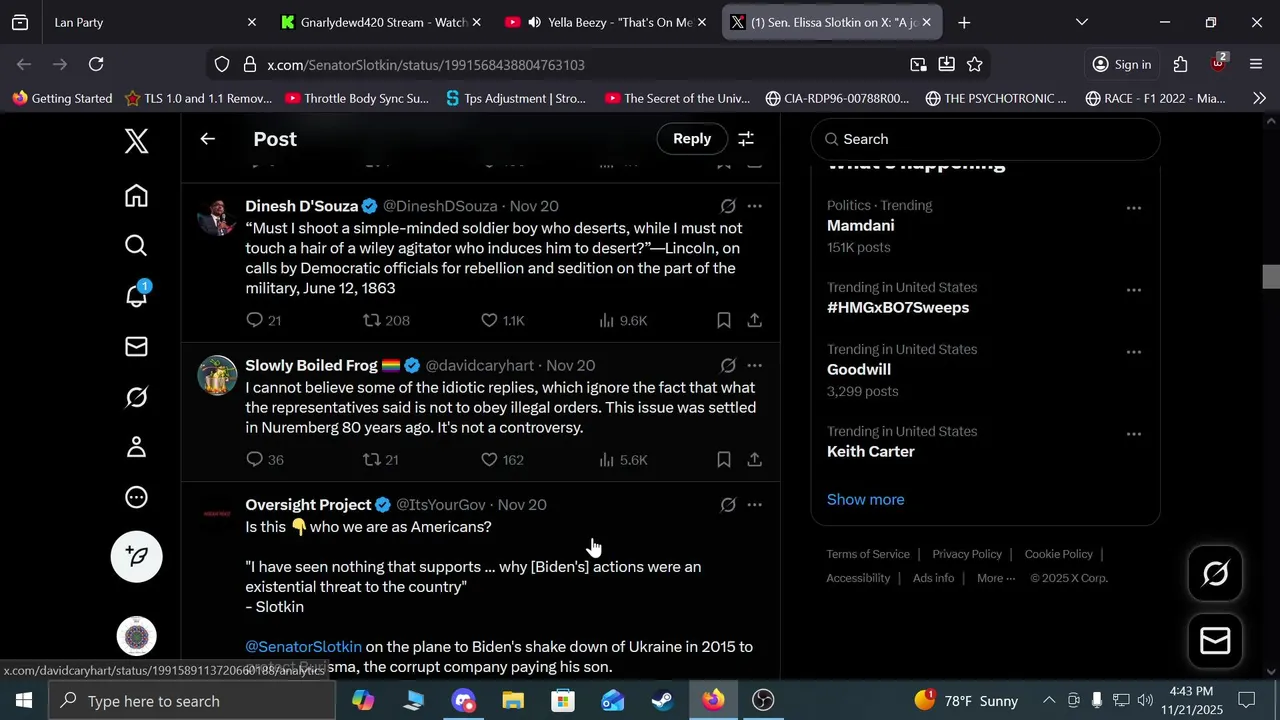This screenshot has height=720, width=1280.
Task: Open Grok explain on Dinesh D'Souza post
Action: [x=728, y=206]
